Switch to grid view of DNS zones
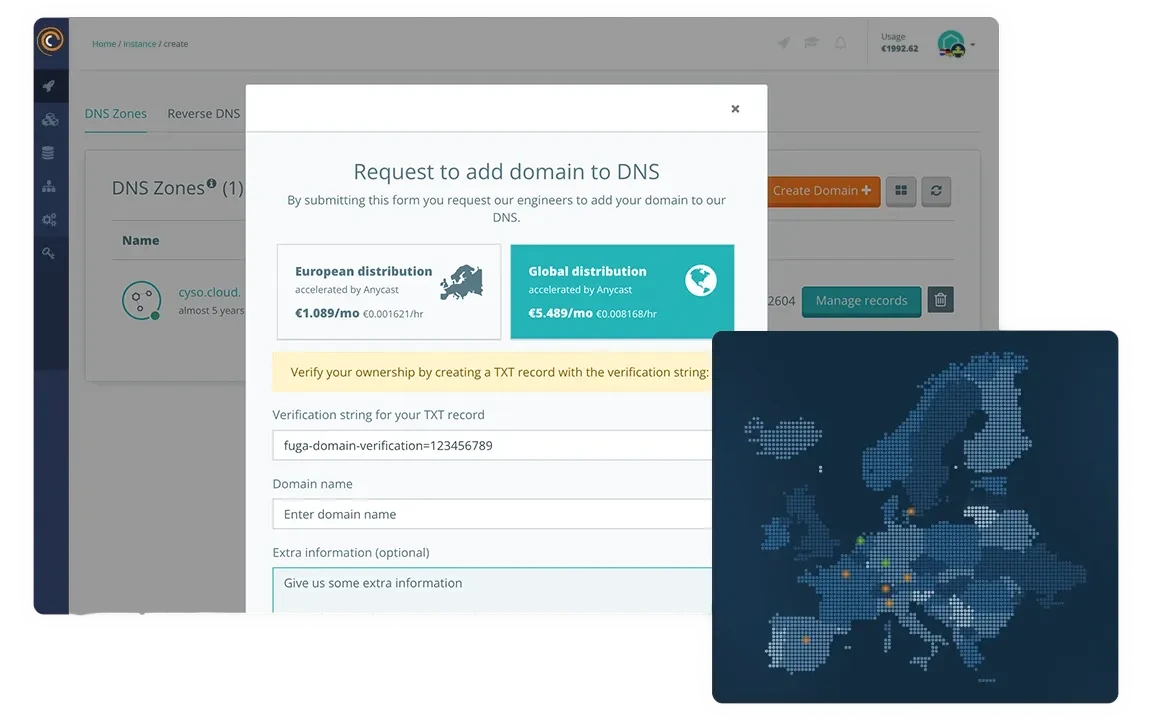The width and height of the screenshot is (1152, 720). coord(900,191)
